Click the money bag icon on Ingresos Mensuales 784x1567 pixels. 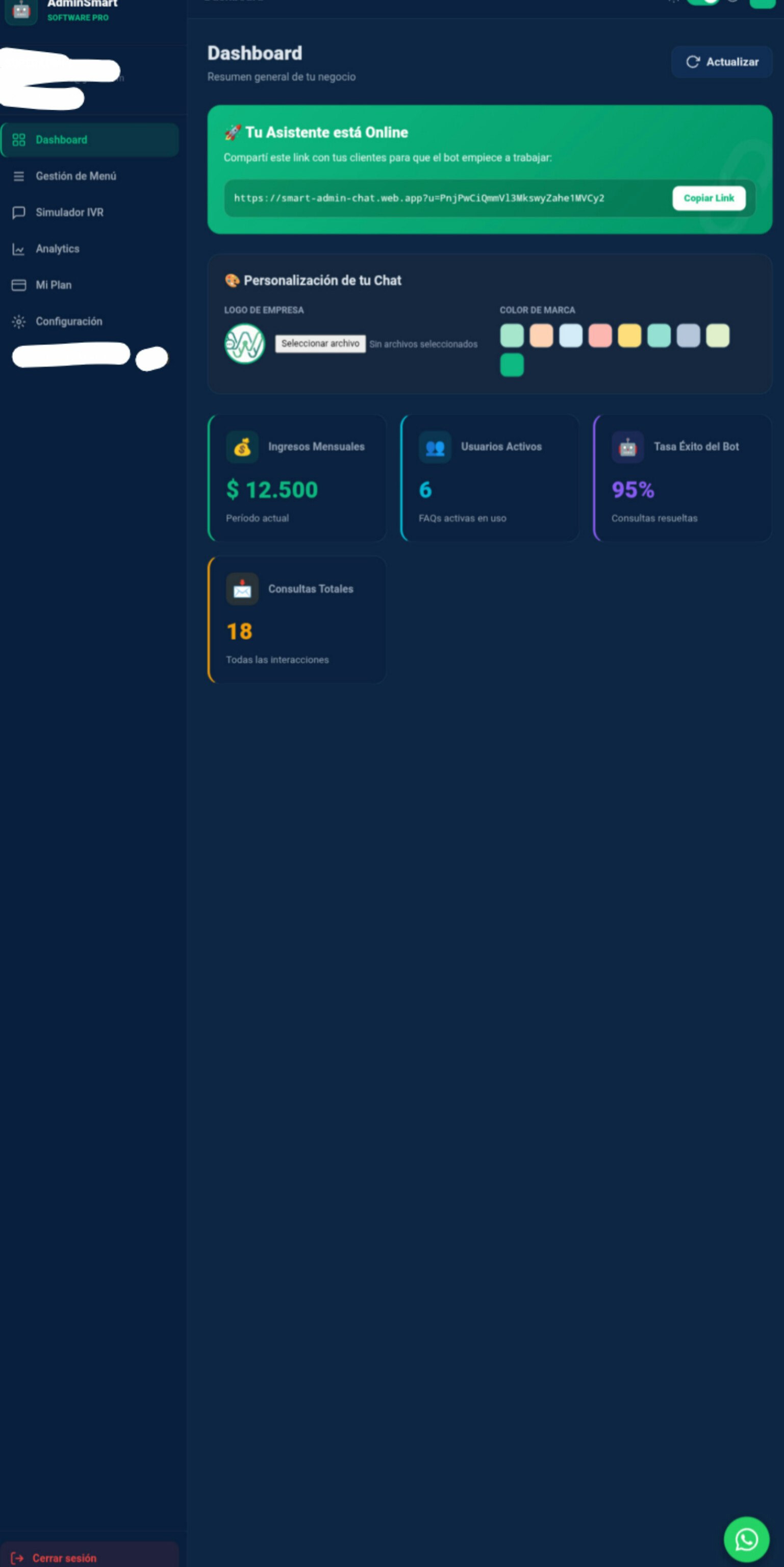[x=242, y=447]
